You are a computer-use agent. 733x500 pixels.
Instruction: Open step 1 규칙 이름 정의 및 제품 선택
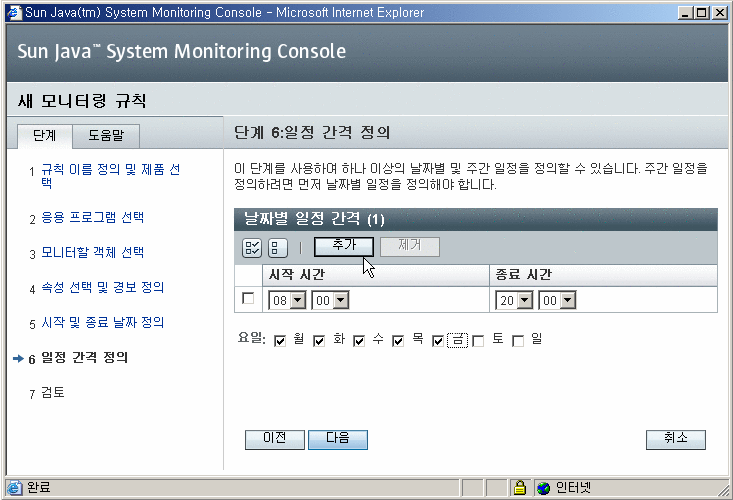[x=111, y=176]
